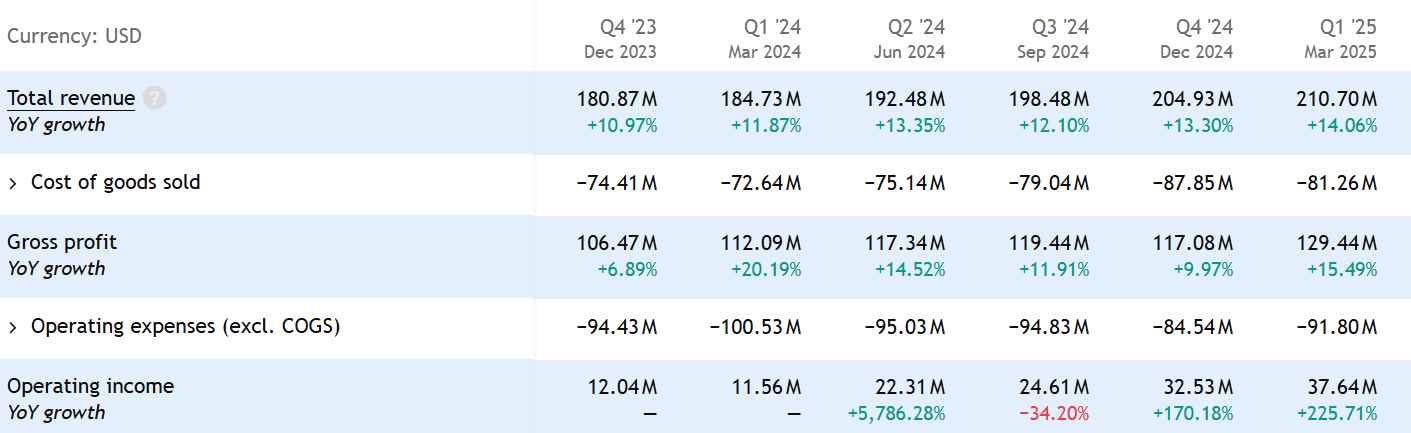Click the Currency: USD label

[74, 37]
